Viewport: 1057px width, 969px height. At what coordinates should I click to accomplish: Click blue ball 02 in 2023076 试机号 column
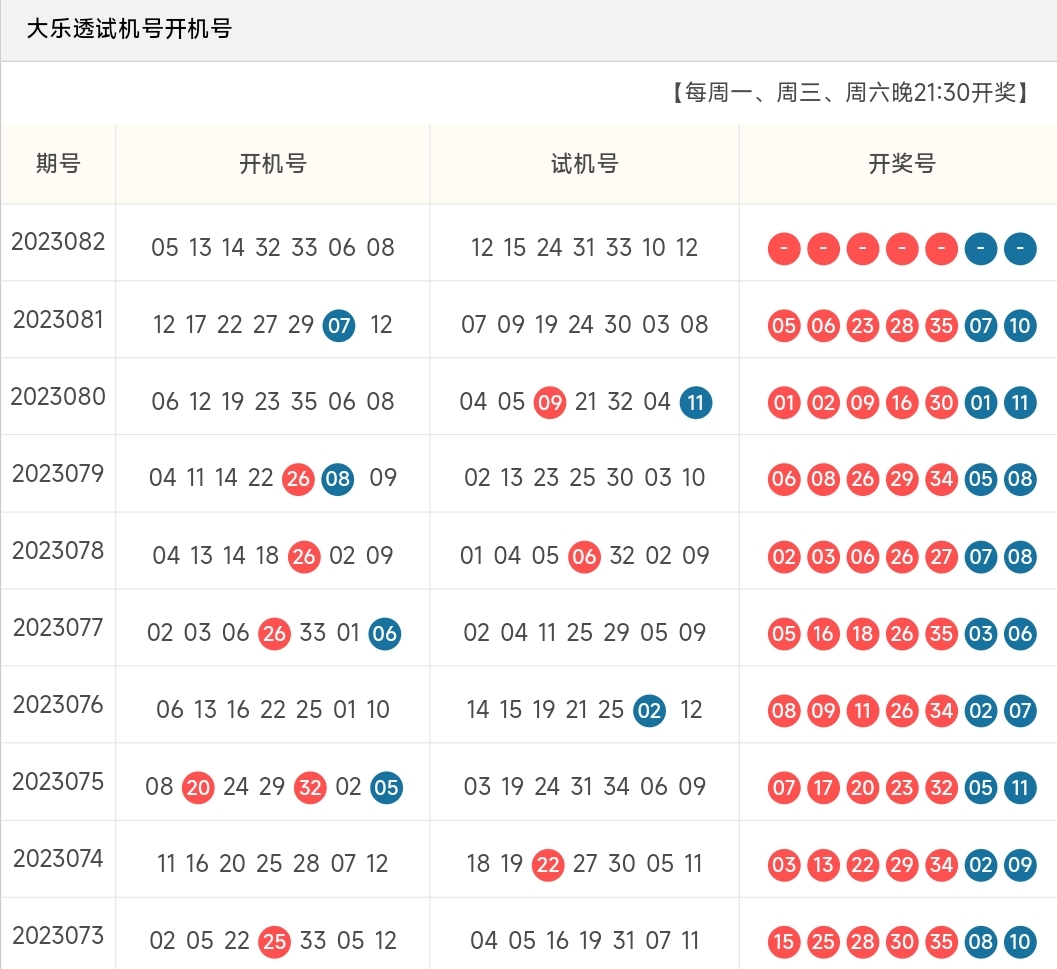point(650,710)
